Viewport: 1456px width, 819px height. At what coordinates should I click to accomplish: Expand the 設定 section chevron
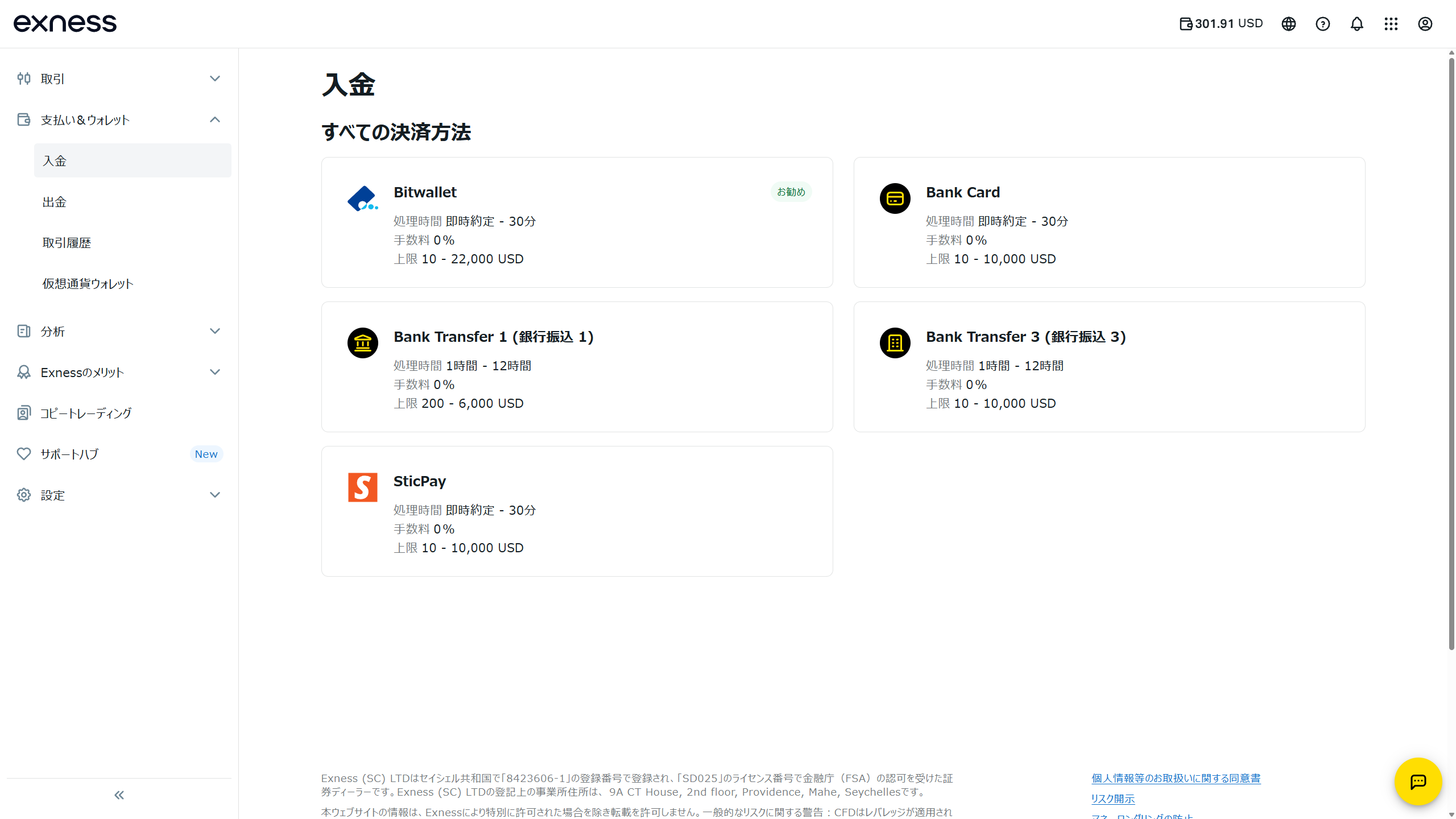coord(215,495)
